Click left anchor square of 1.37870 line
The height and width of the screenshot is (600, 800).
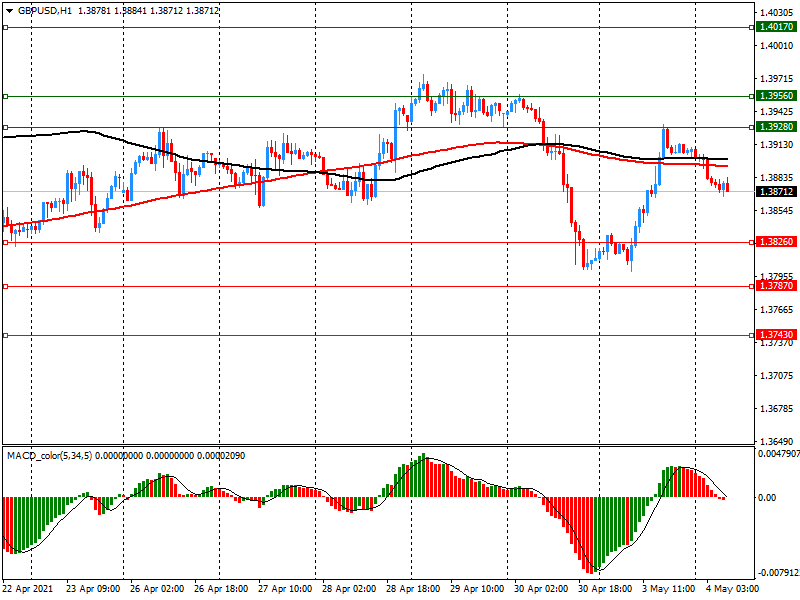click(6, 286)
